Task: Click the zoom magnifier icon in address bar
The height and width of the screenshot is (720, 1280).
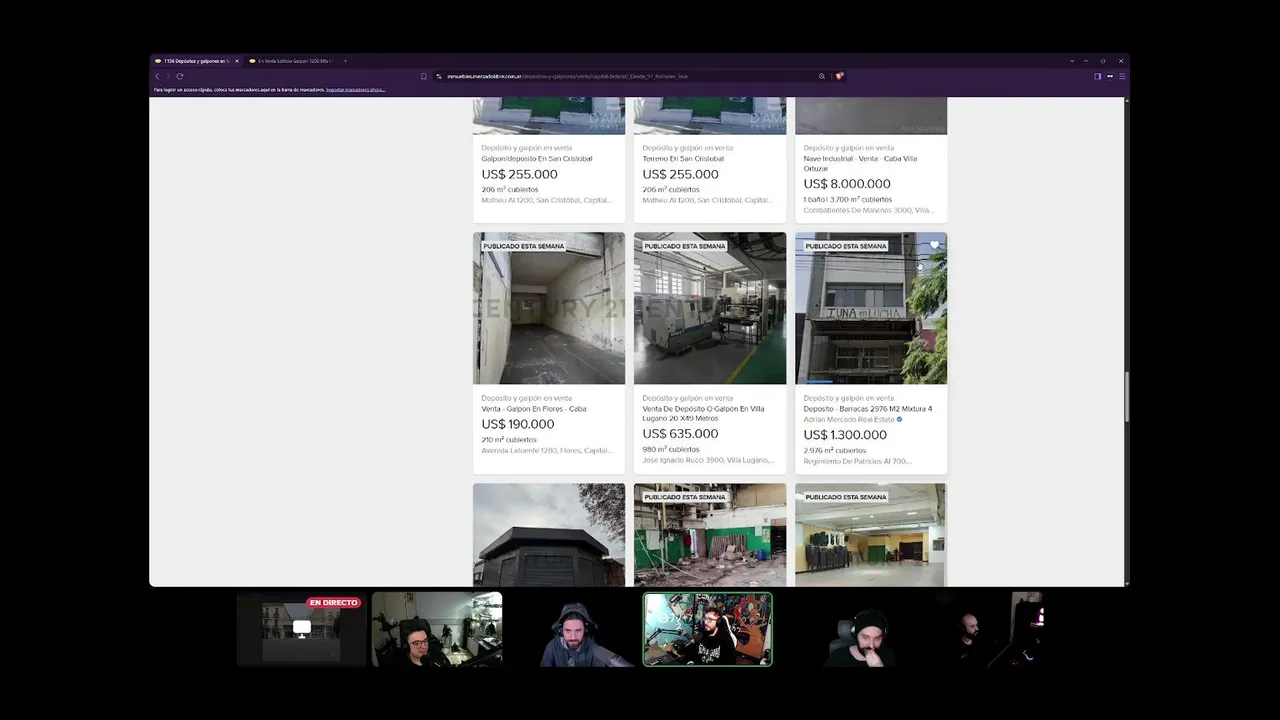Action: coord(822,76)
